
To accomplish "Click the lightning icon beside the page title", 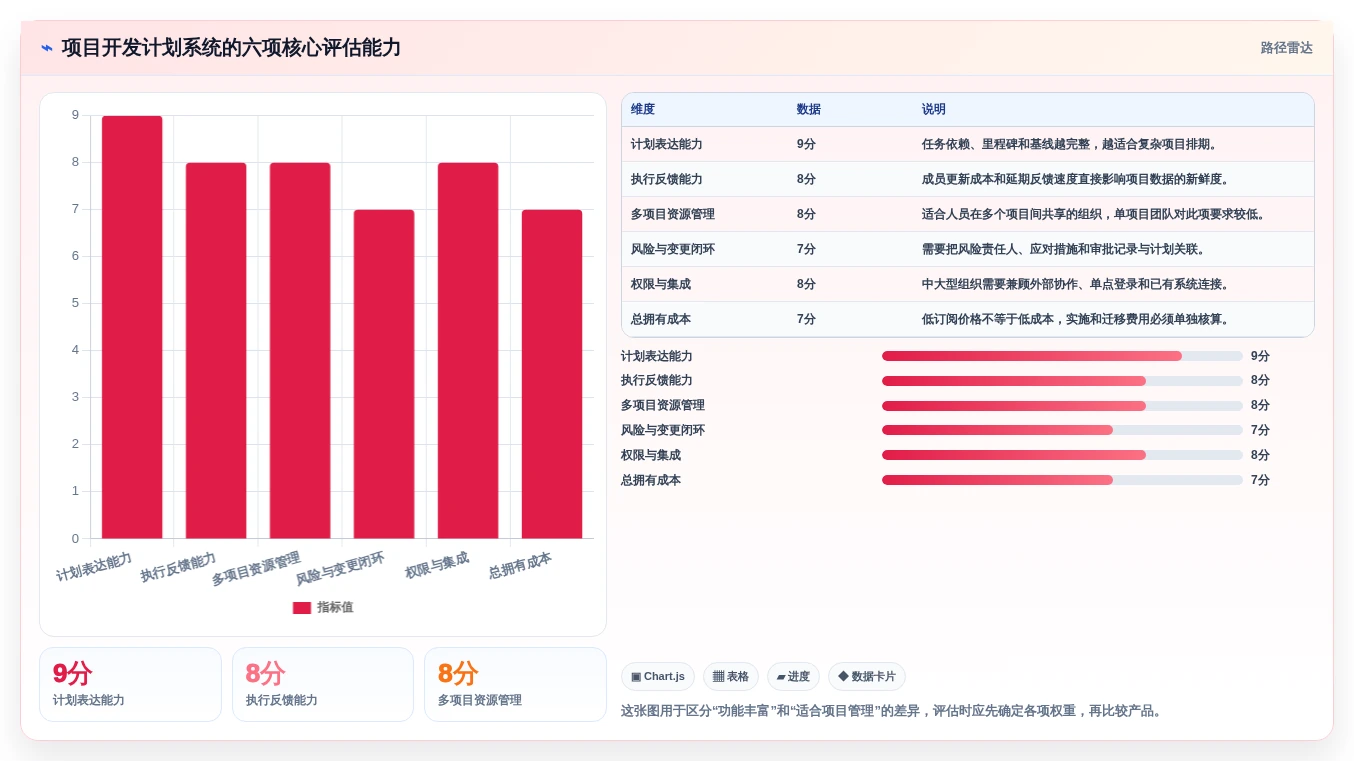I will pyautogui.click(x=47, y=48).
